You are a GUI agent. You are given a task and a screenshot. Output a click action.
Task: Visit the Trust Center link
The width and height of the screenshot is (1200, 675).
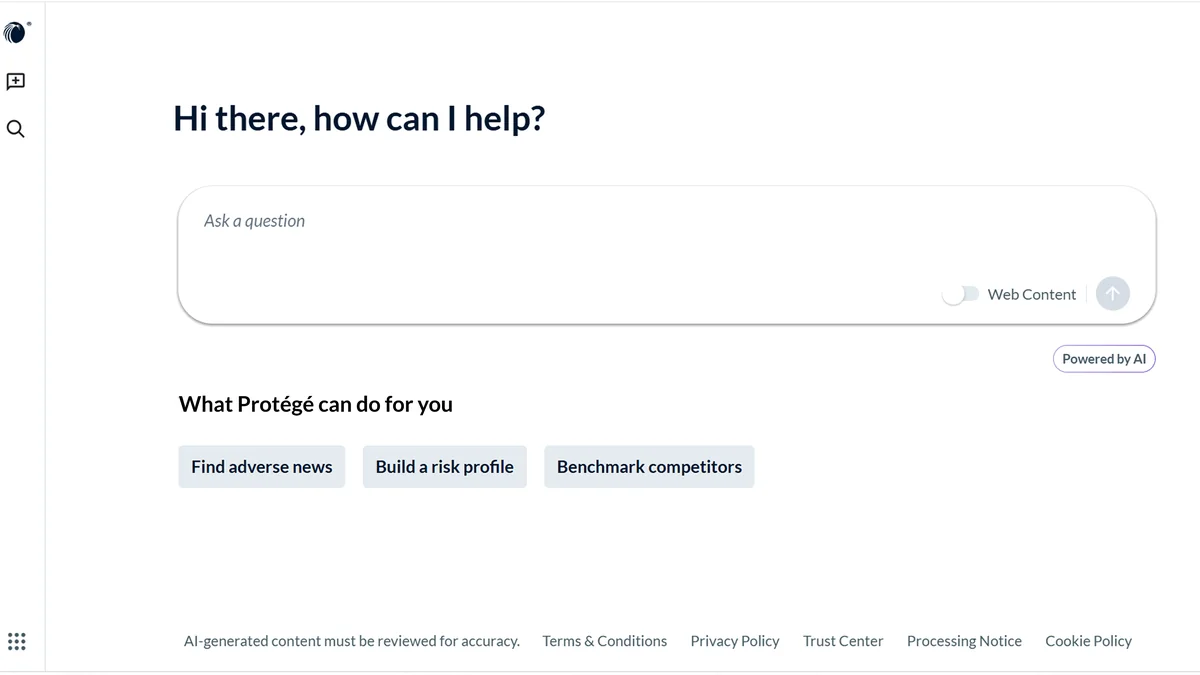843,641
